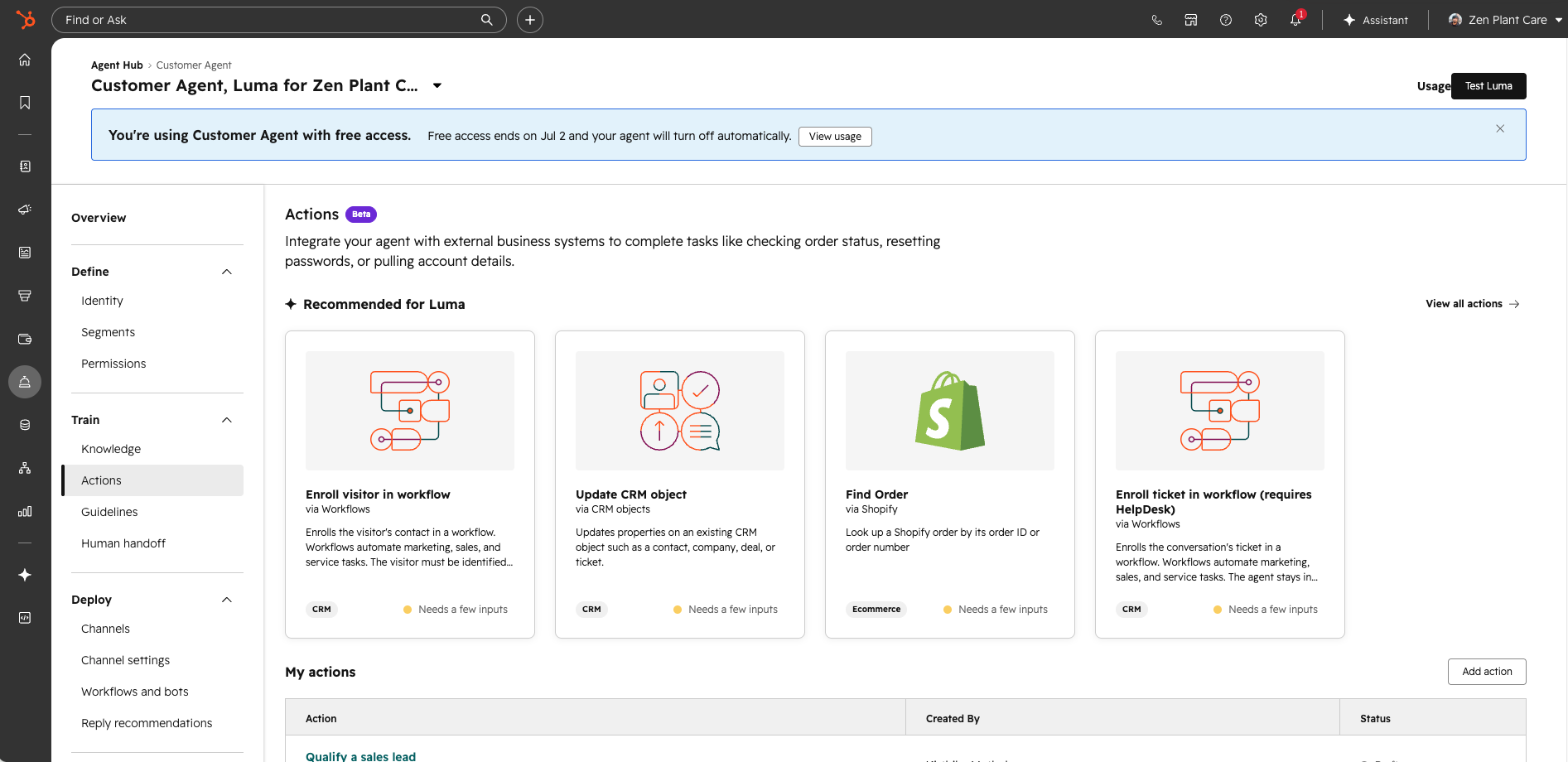Collapse the Deploy section chevron
The image size is (1568, 762).
227,600
